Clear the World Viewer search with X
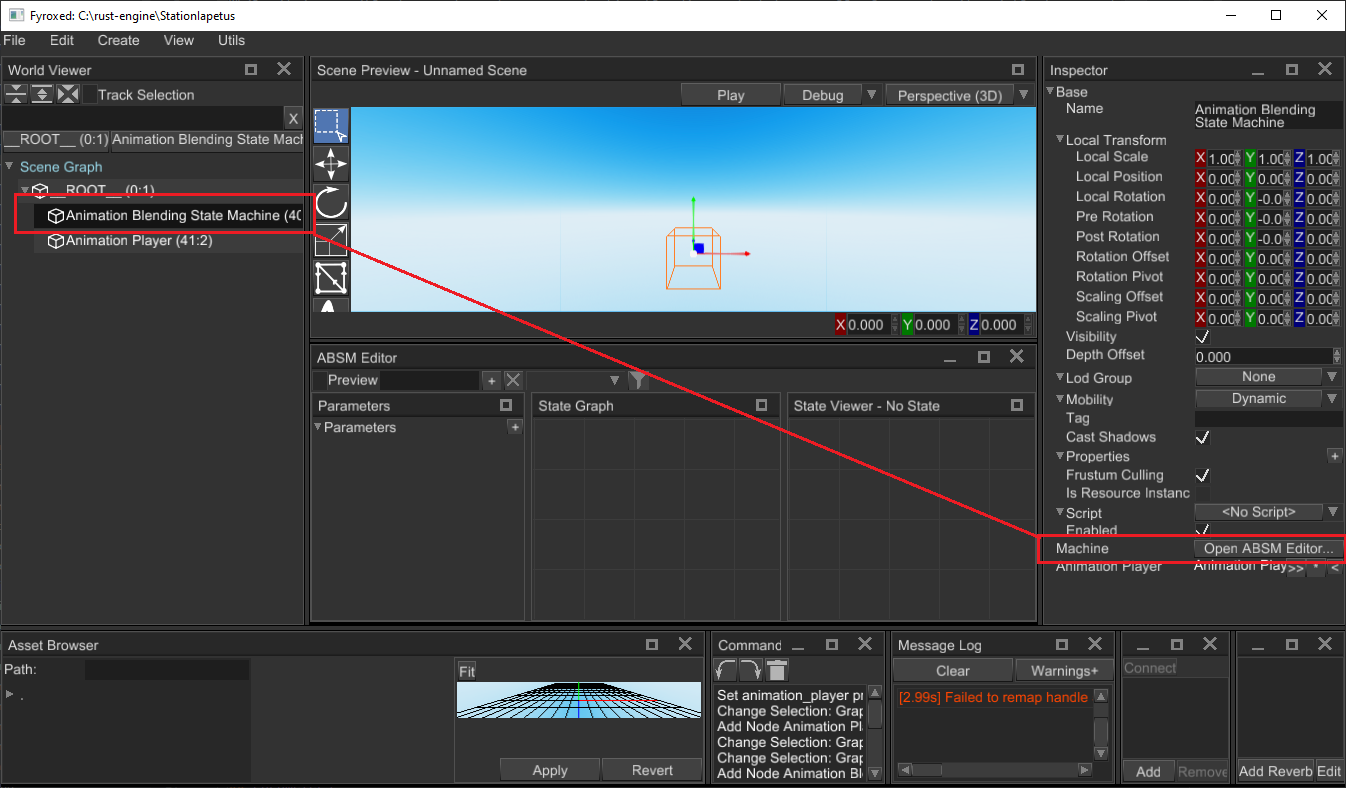Viewport: 1346px width, 788px height. click(x=293, y=118)
